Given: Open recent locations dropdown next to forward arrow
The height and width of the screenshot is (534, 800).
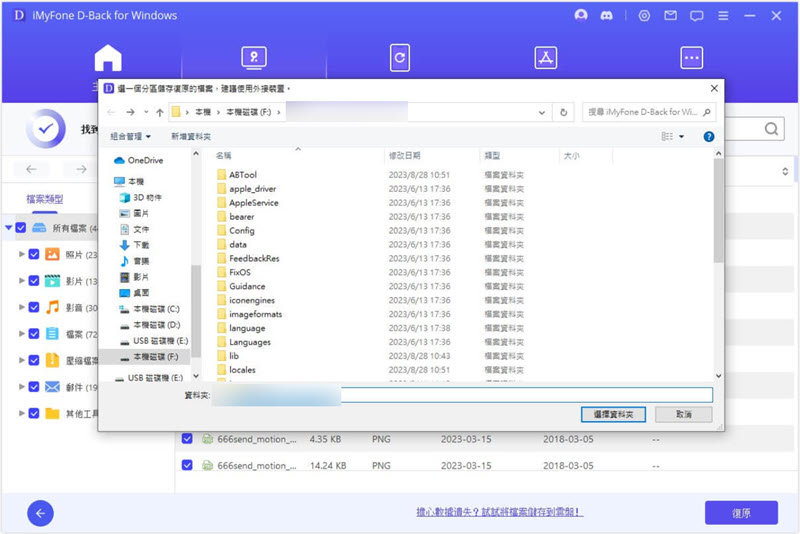Looking at the screenshot, I should (146, 112).
